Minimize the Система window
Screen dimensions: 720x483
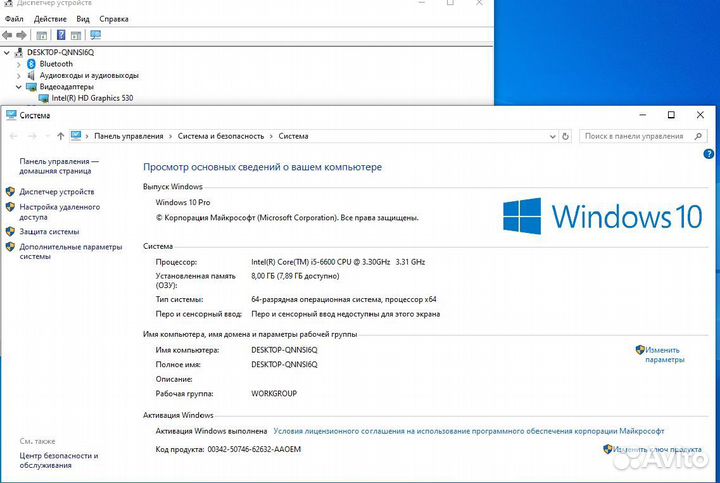click(x=642, y=115)
